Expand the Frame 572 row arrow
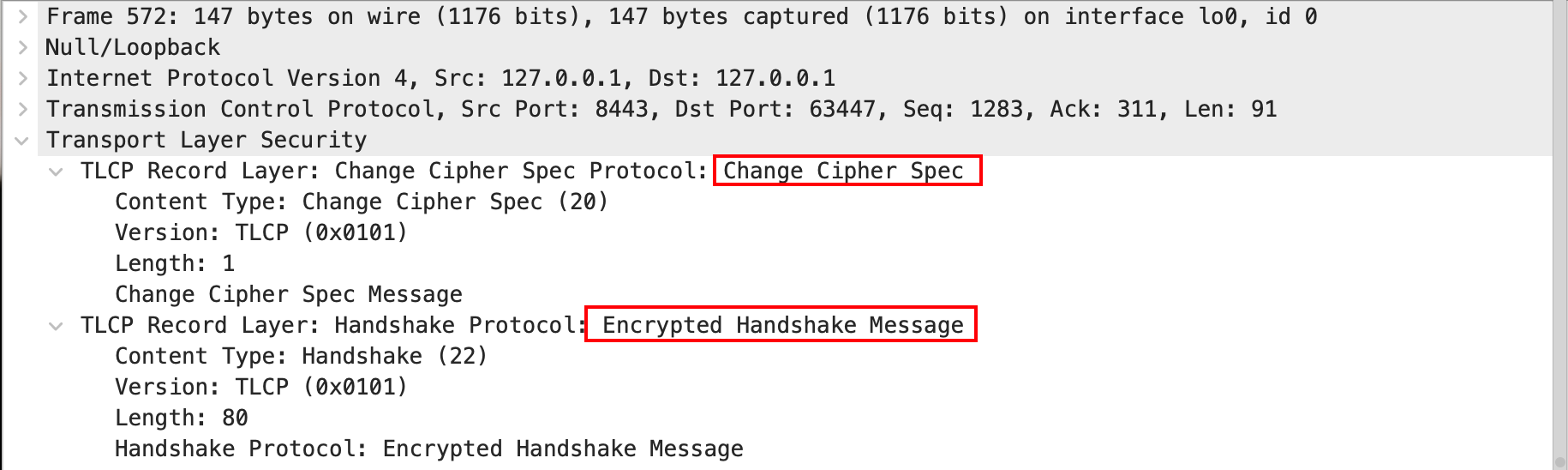Image resolution: width=1568 pixels, height=470 pixels. tap(23, 16)
